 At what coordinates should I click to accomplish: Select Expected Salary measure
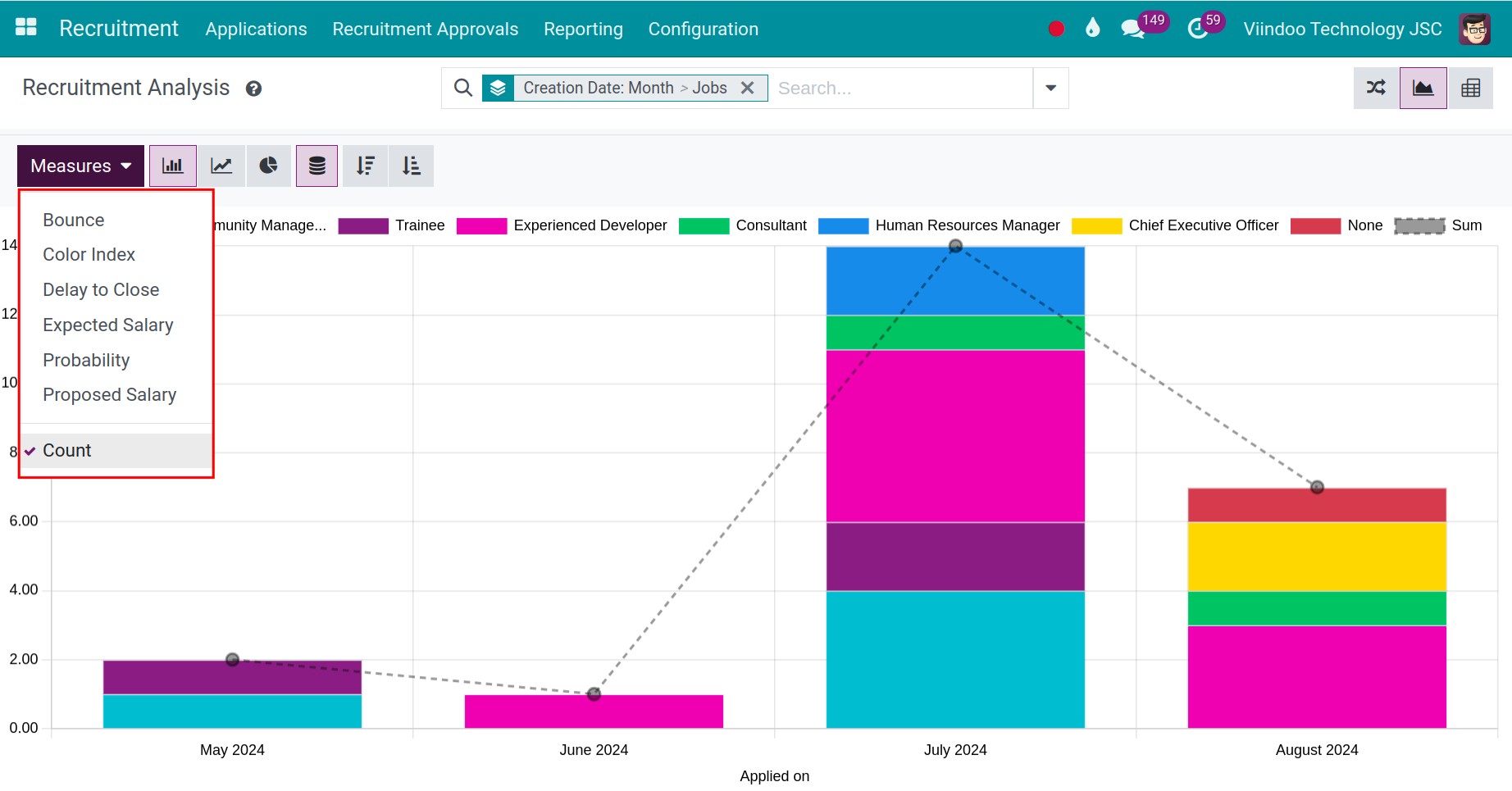click(116, 325)
